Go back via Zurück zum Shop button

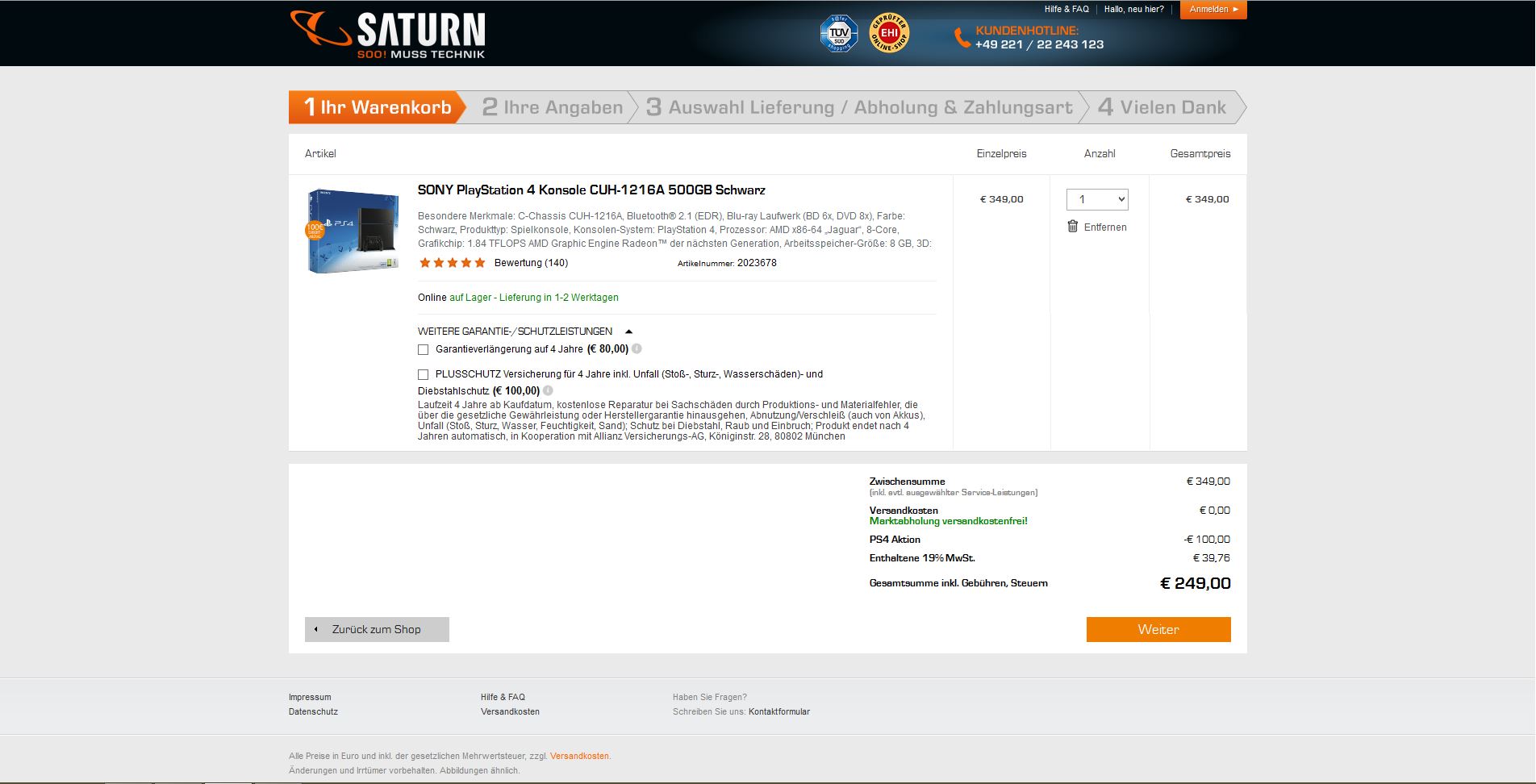(377, 629)
